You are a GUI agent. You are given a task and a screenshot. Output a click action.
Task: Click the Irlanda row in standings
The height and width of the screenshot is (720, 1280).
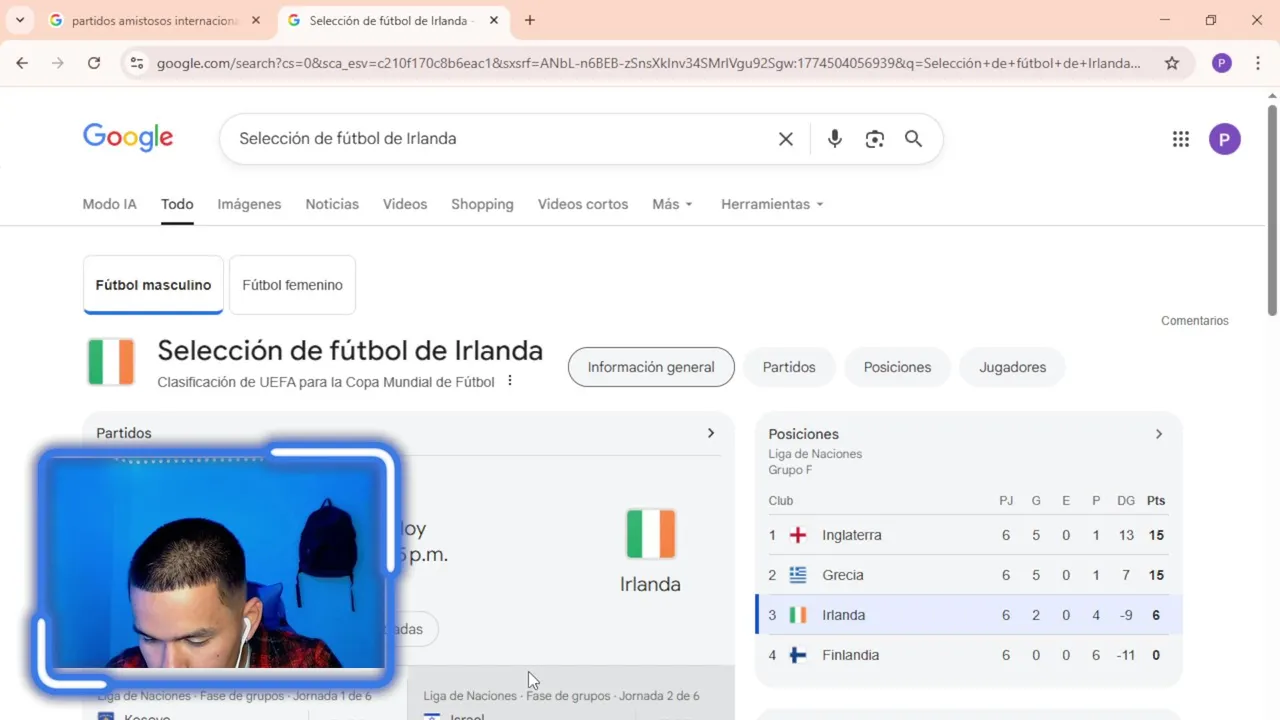coord(969,615)
